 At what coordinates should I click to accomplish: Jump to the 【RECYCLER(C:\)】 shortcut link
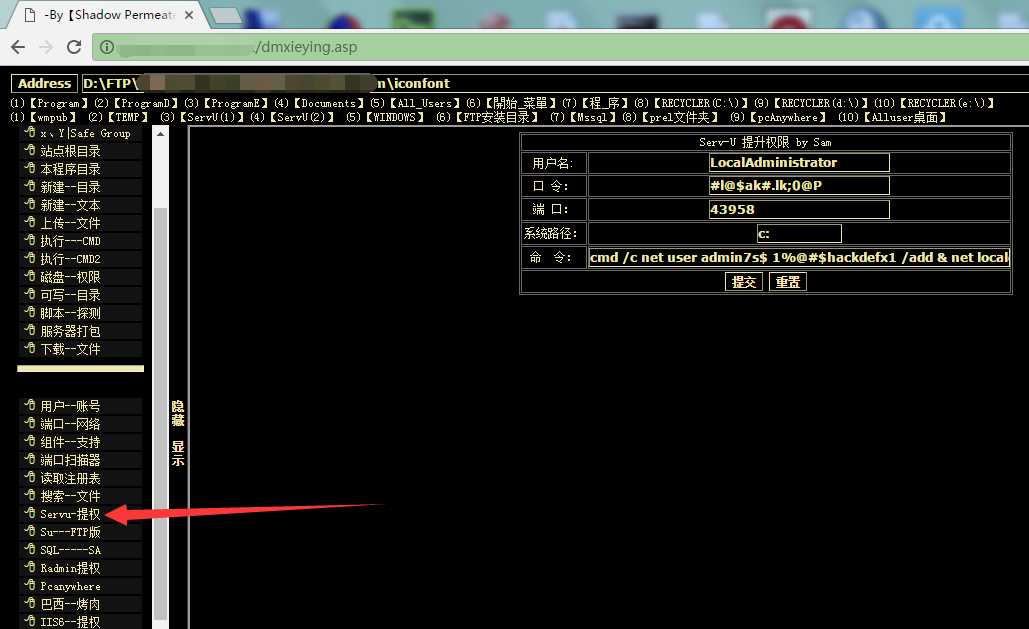(701, 103)
